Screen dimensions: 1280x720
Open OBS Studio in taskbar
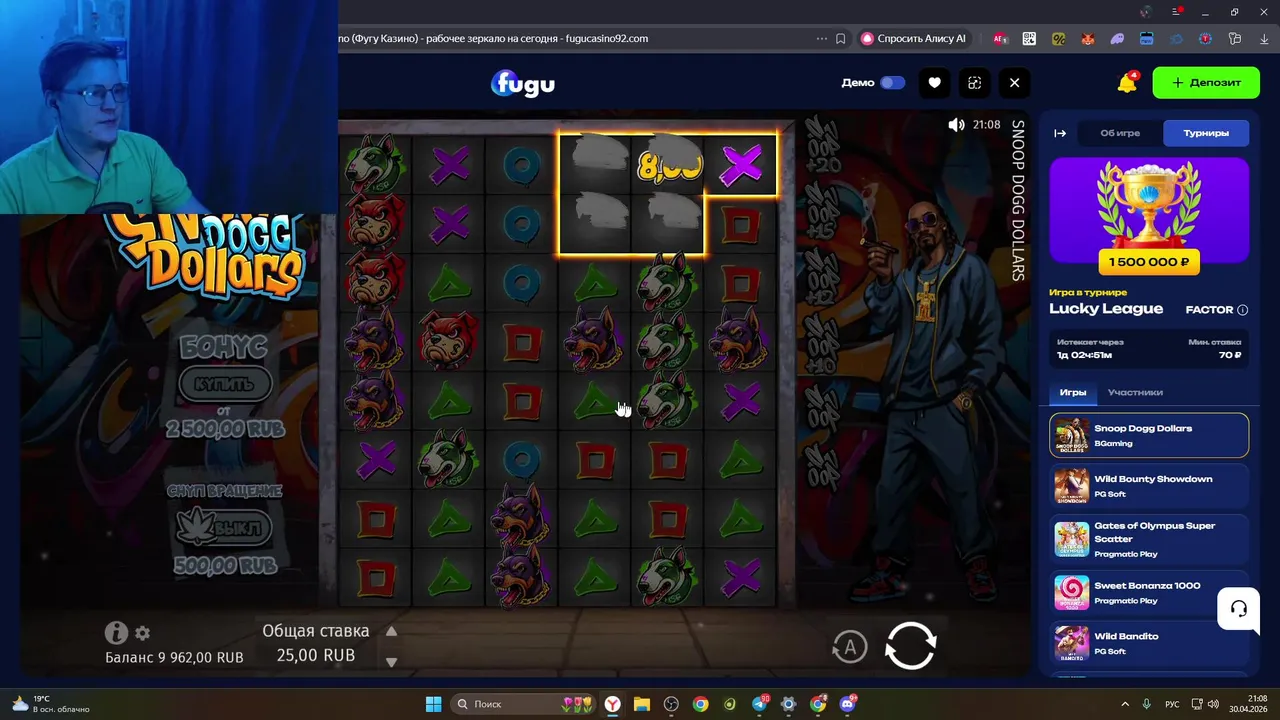671,704
